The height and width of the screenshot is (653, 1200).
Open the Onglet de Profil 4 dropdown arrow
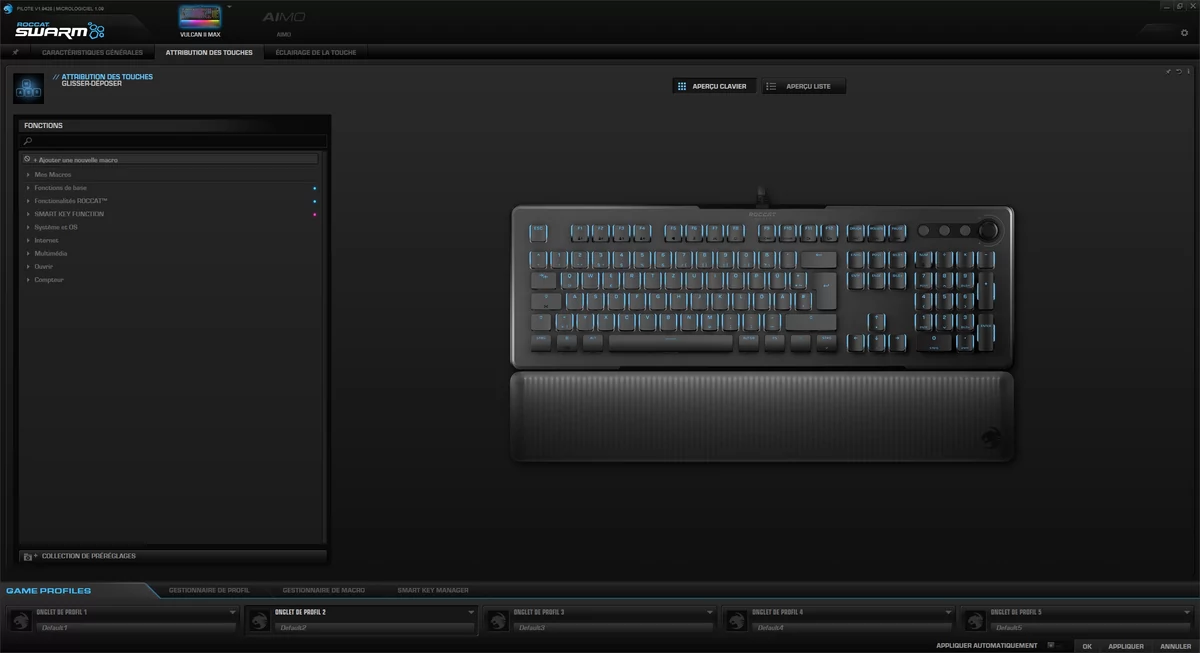point(949,612)
